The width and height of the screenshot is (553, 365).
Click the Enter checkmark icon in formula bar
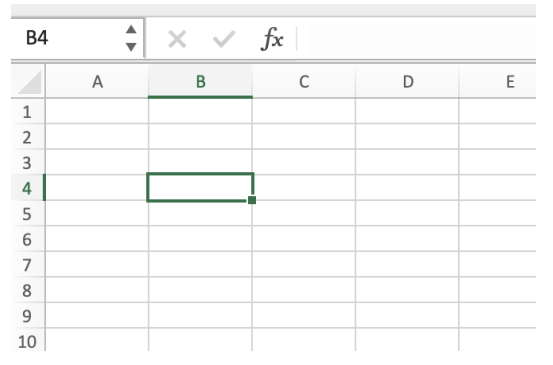tap(224, 39)
